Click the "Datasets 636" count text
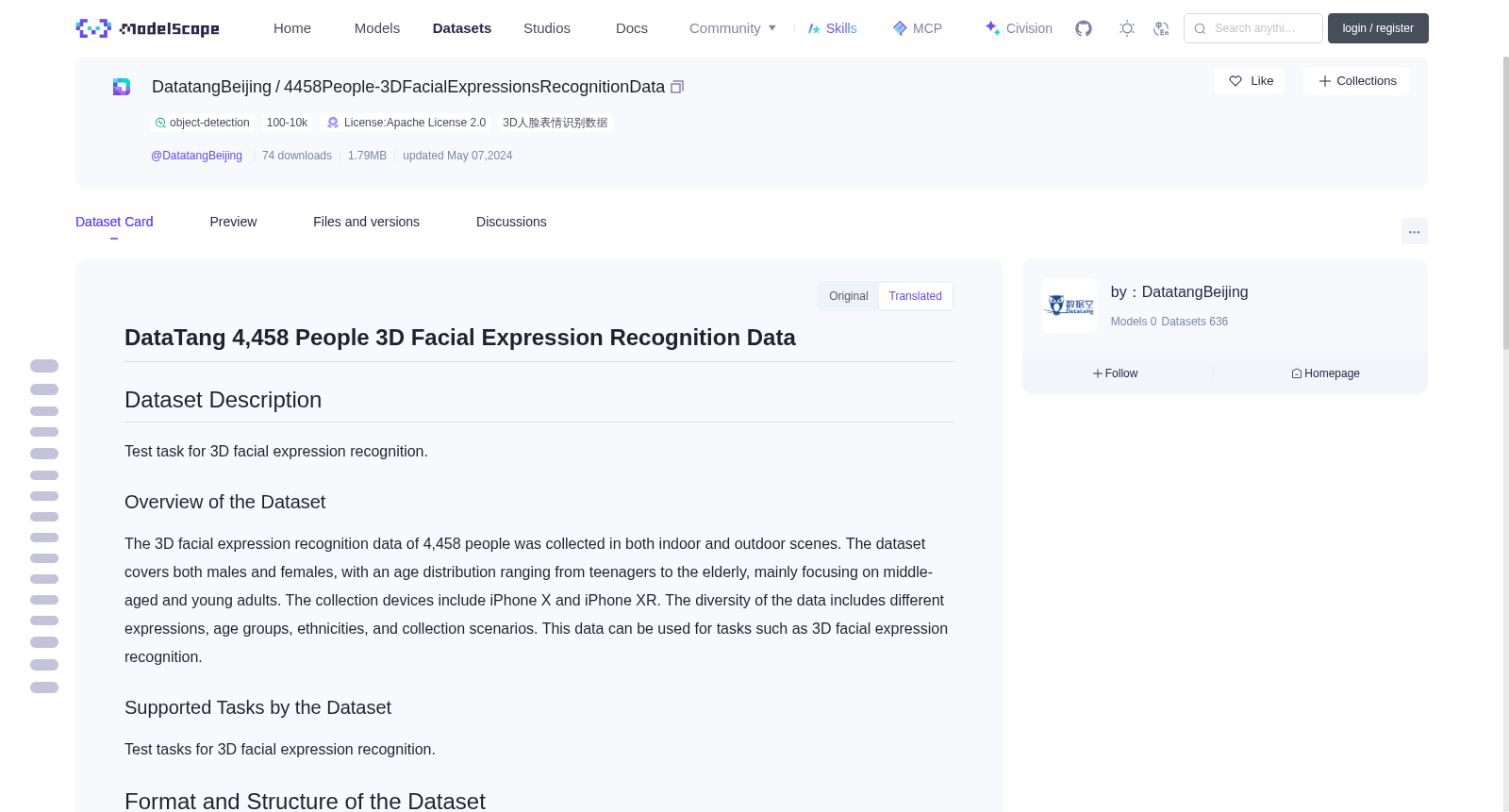Image resolution: width=1509 pixels, height=812 pixels. [x=1195, y=322]
